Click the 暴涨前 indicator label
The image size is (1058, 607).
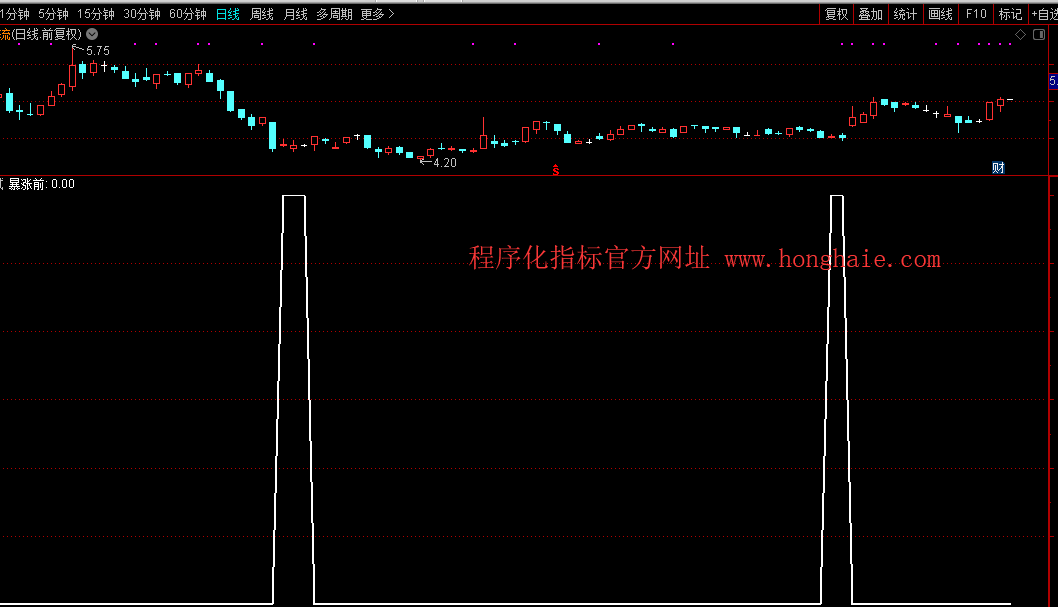point(27,184)
